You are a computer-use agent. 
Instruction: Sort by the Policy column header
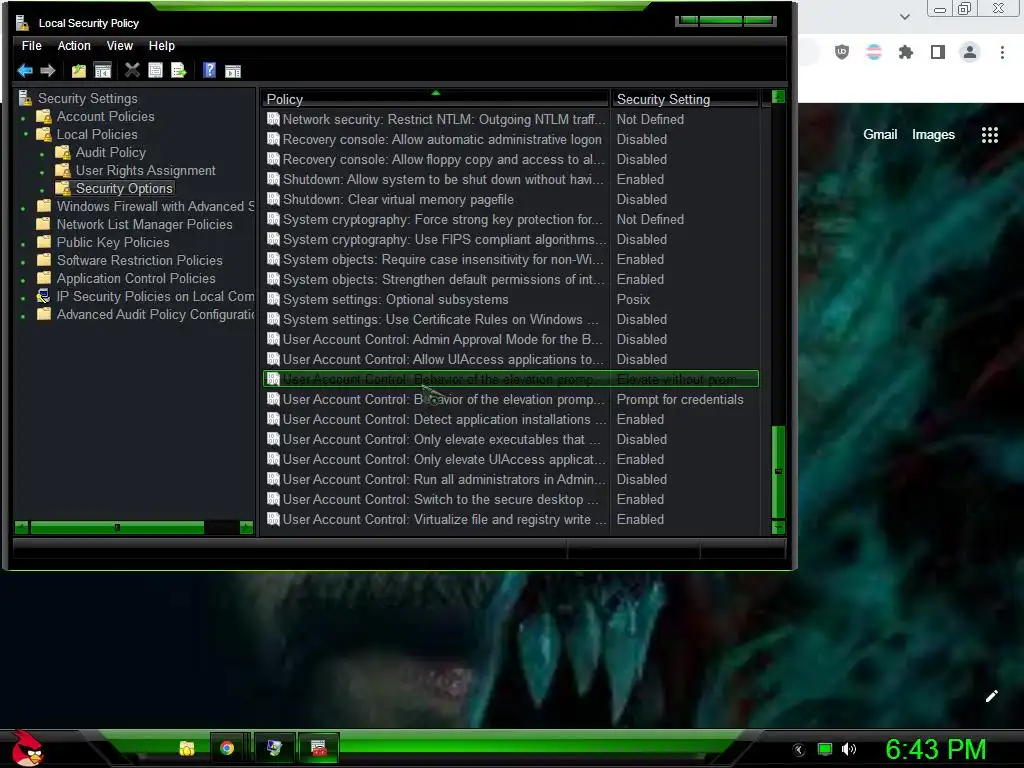coord(435,99)
